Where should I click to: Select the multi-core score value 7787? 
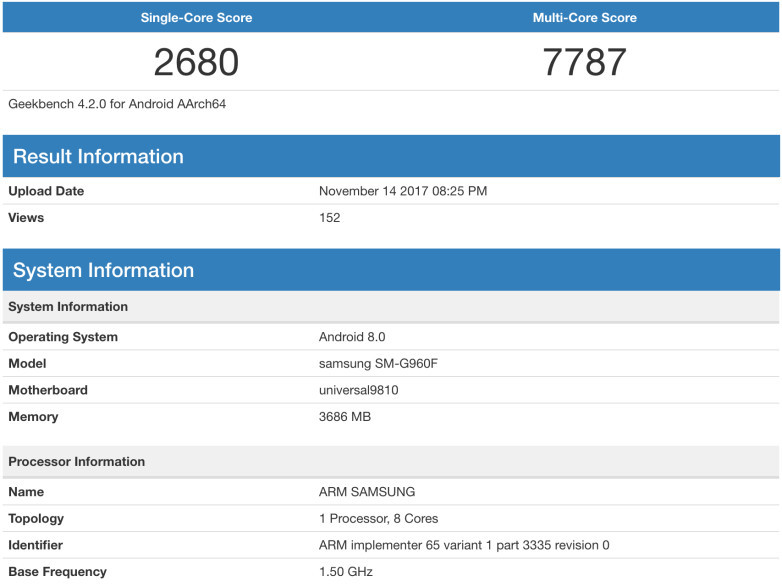585,62
